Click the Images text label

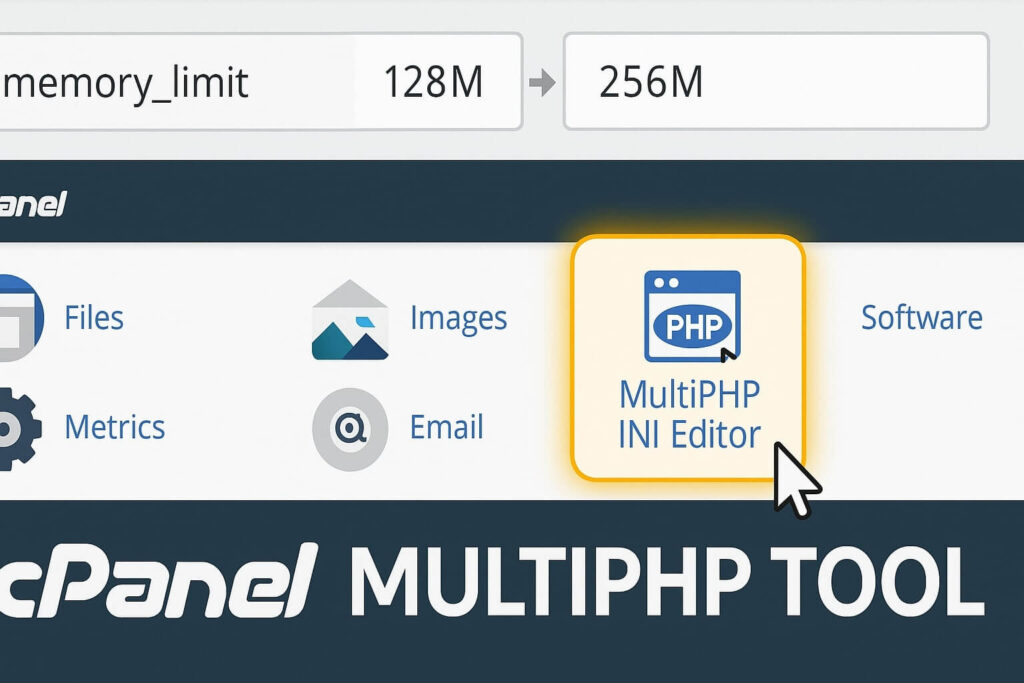[x=457, y=317]
